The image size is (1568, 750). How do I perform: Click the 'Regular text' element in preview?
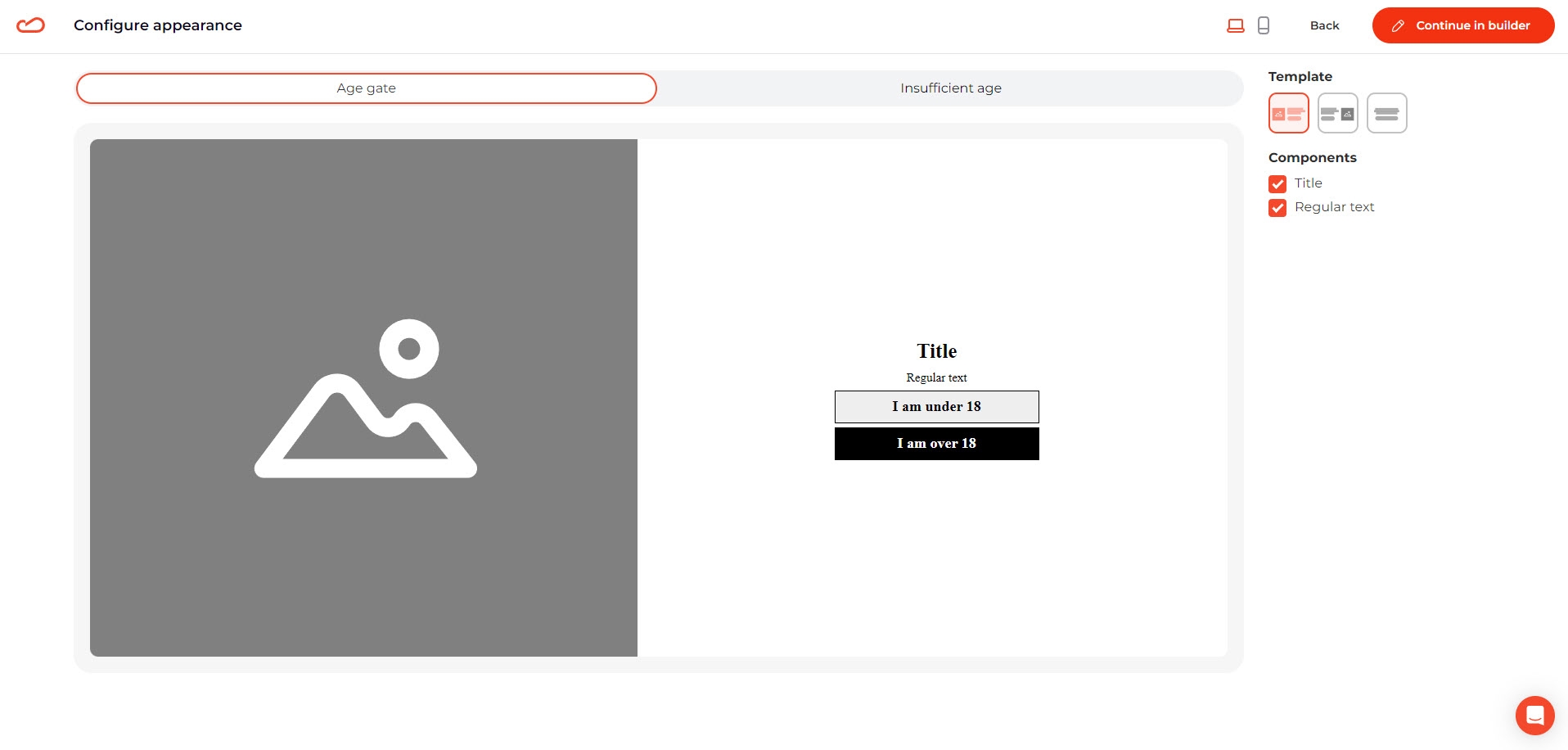tap(936, 377)
